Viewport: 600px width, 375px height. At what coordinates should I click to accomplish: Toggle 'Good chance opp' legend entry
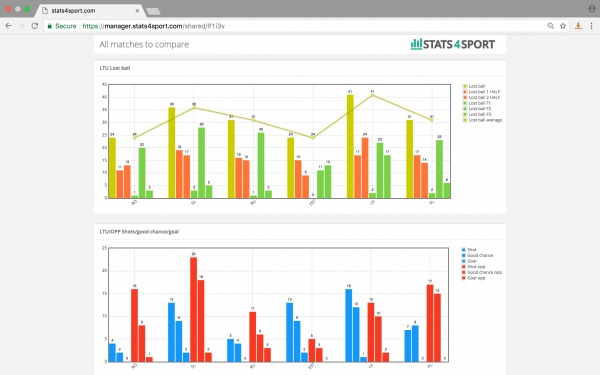[481, 272]
